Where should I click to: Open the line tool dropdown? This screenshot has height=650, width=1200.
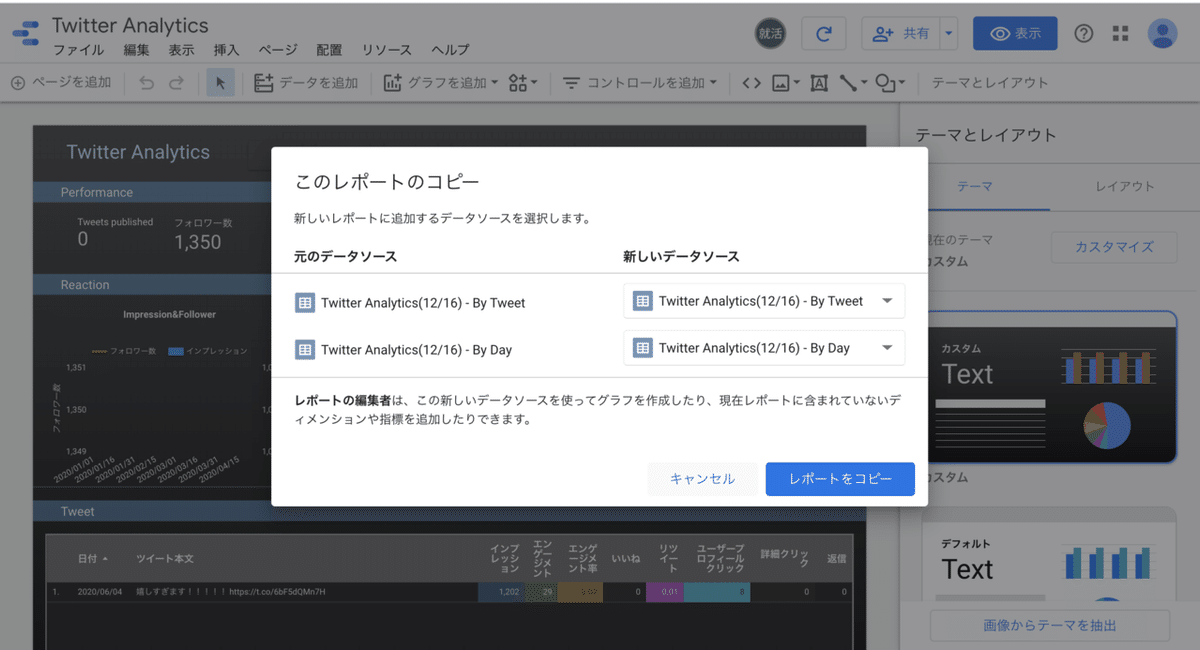tap(853, 83)
